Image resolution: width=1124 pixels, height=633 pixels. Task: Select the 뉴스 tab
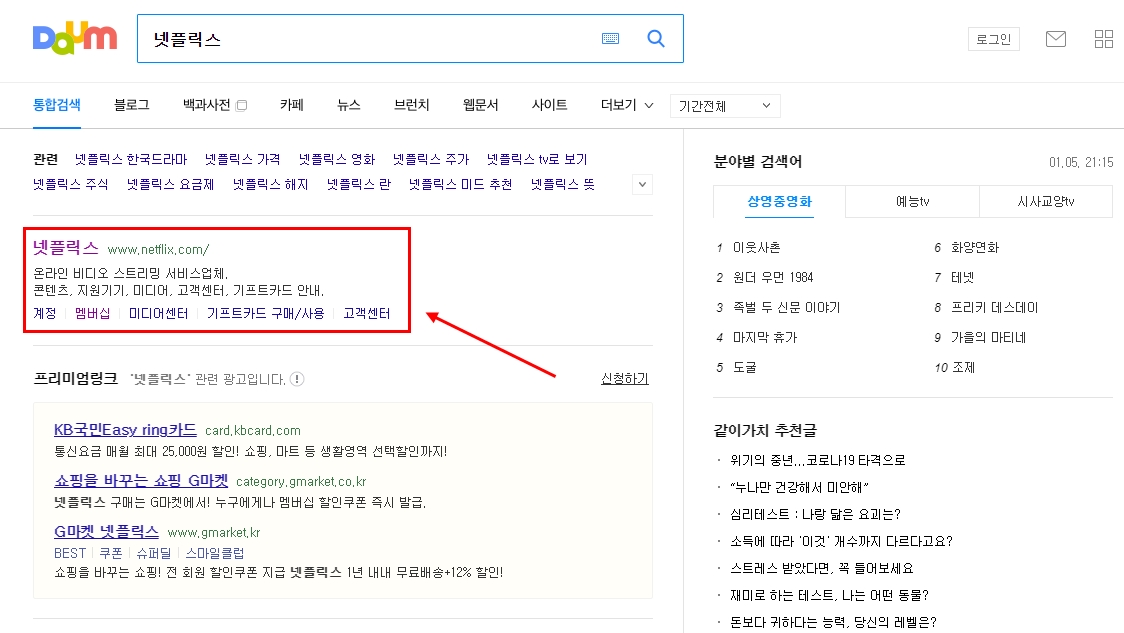(348, 105)
